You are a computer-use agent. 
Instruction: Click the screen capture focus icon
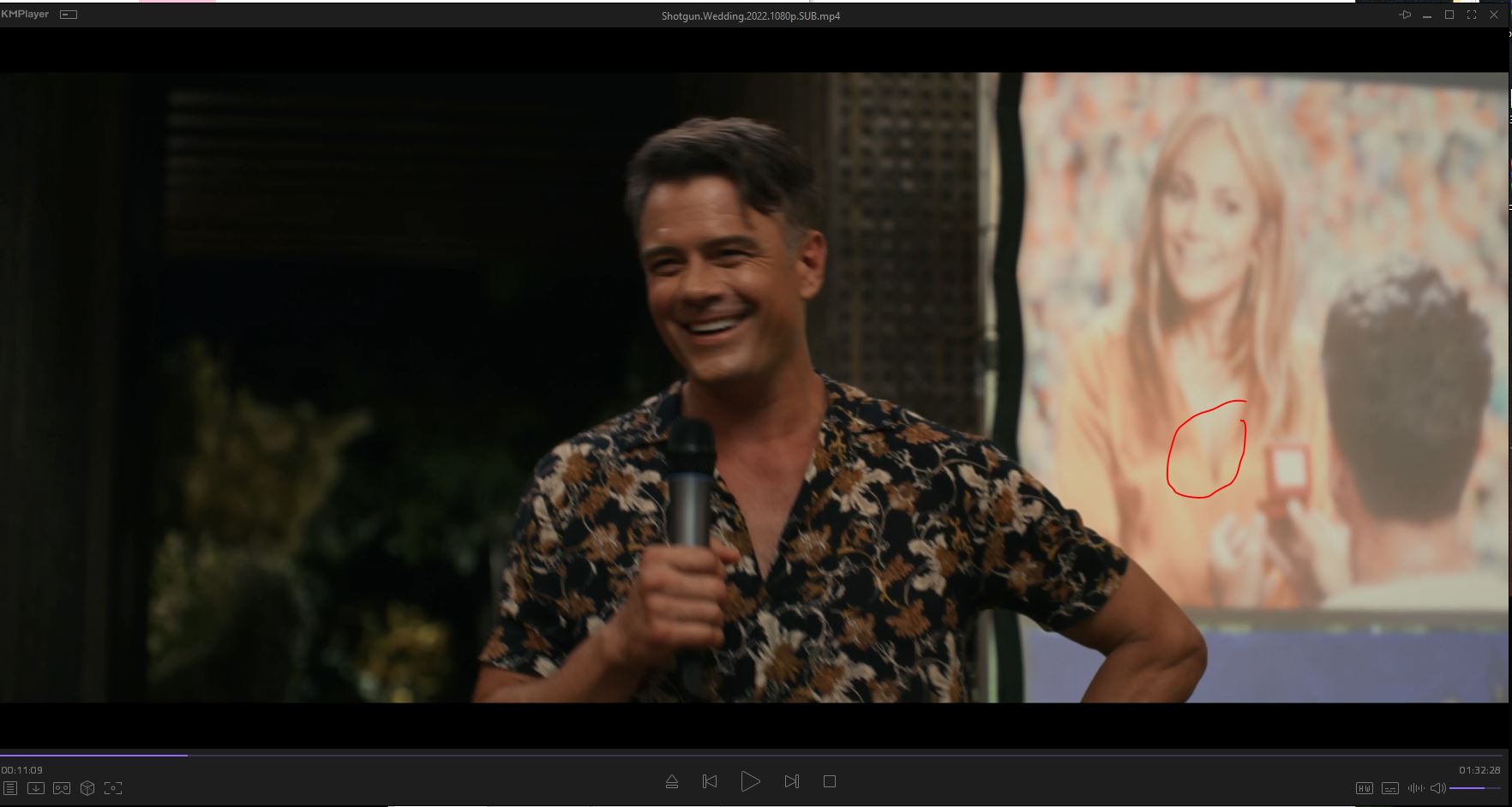(113, 788)
